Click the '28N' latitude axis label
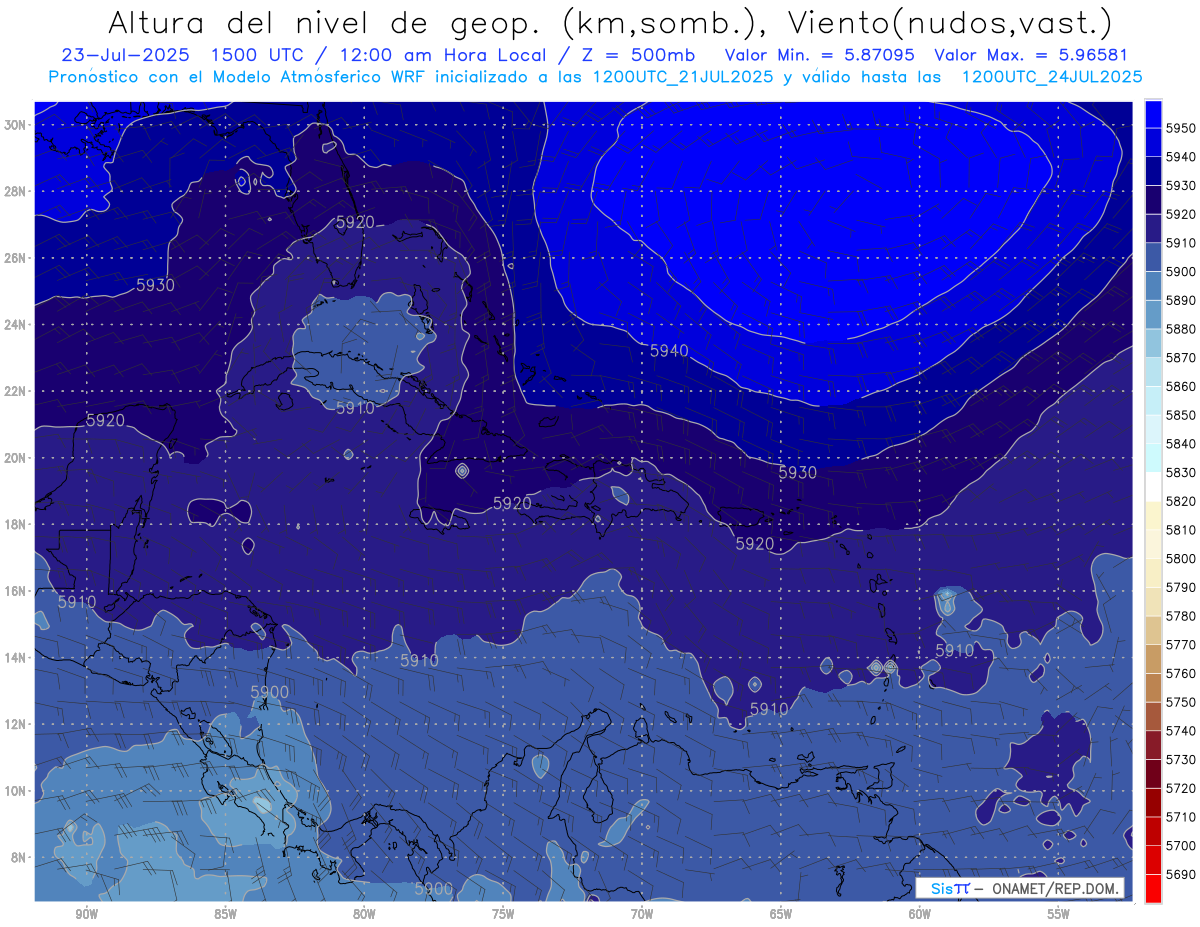The height and width of the screenshot is (927, 1200). click(x=15, y=191)
